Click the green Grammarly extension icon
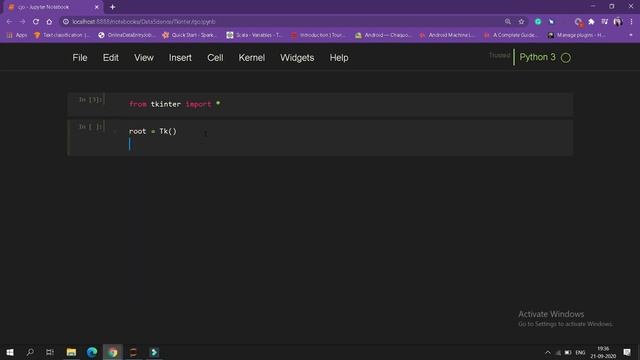This screenshot has width=640, height=360. 538,22
